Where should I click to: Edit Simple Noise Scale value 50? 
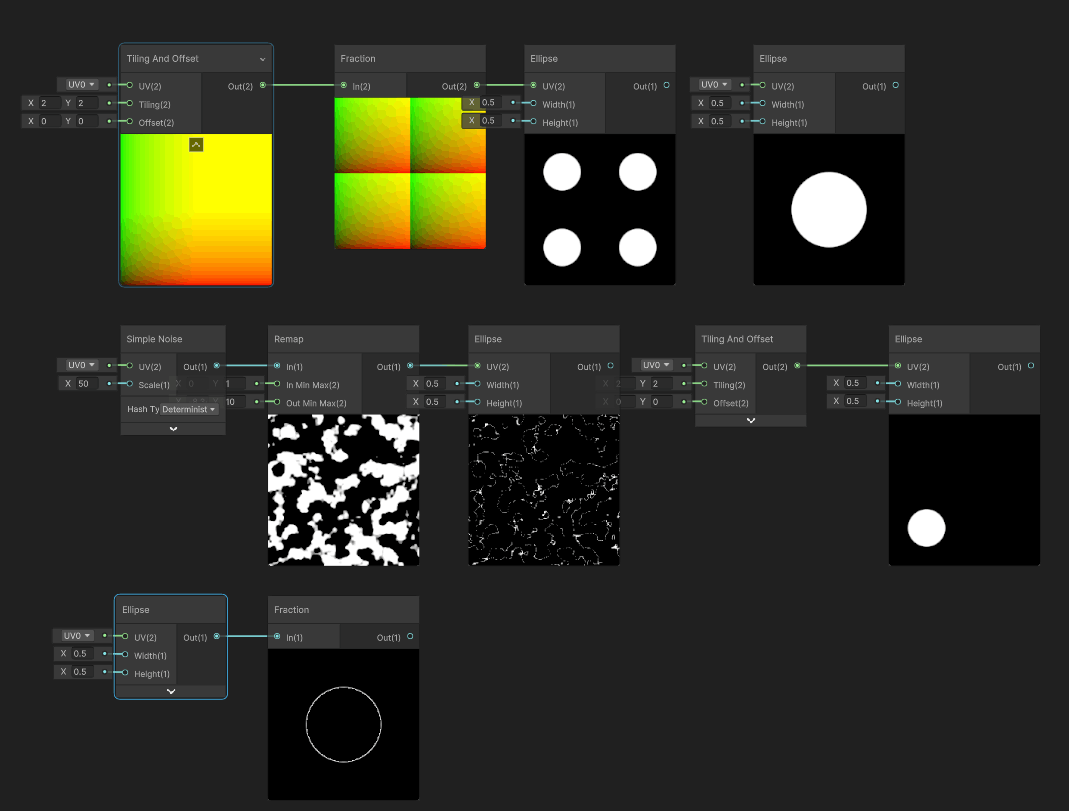pyautogui.click(x=89, y=384)
